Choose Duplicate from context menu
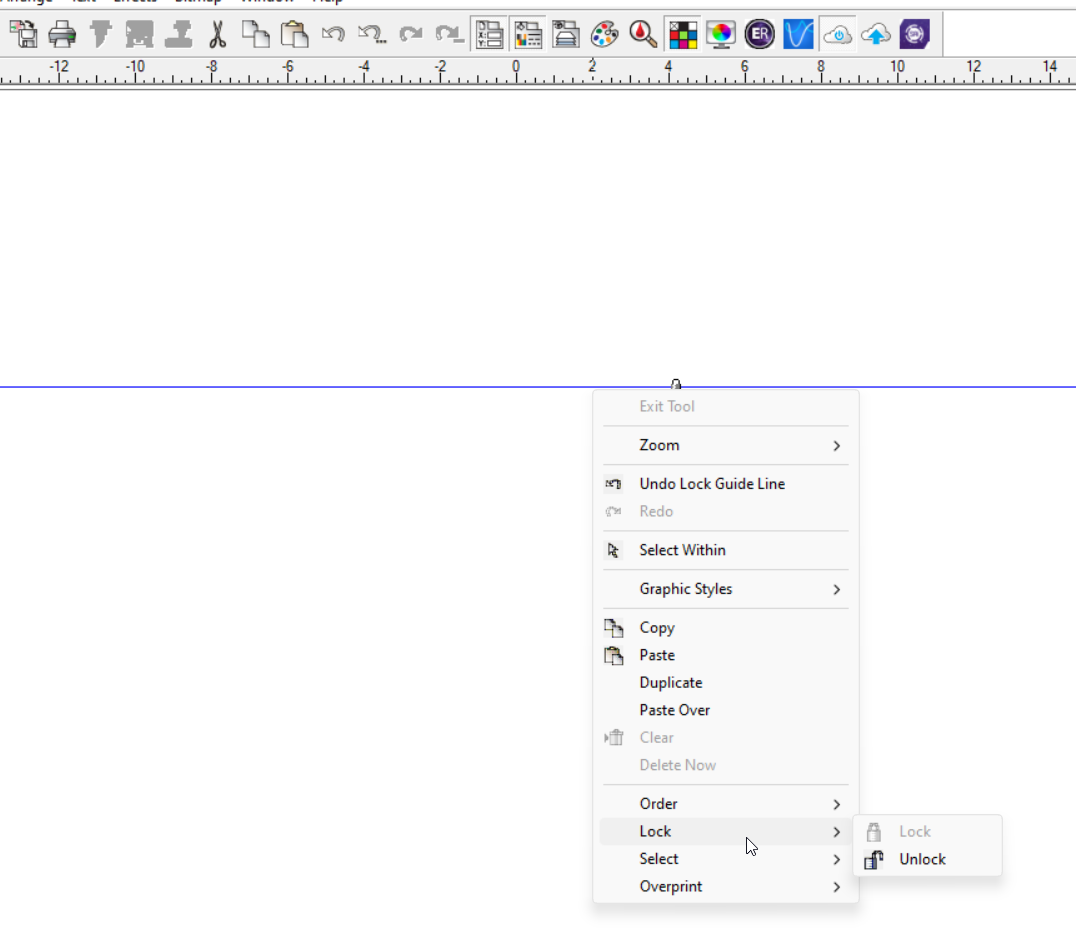1076x941 pixels. click(x=726, y=682)
